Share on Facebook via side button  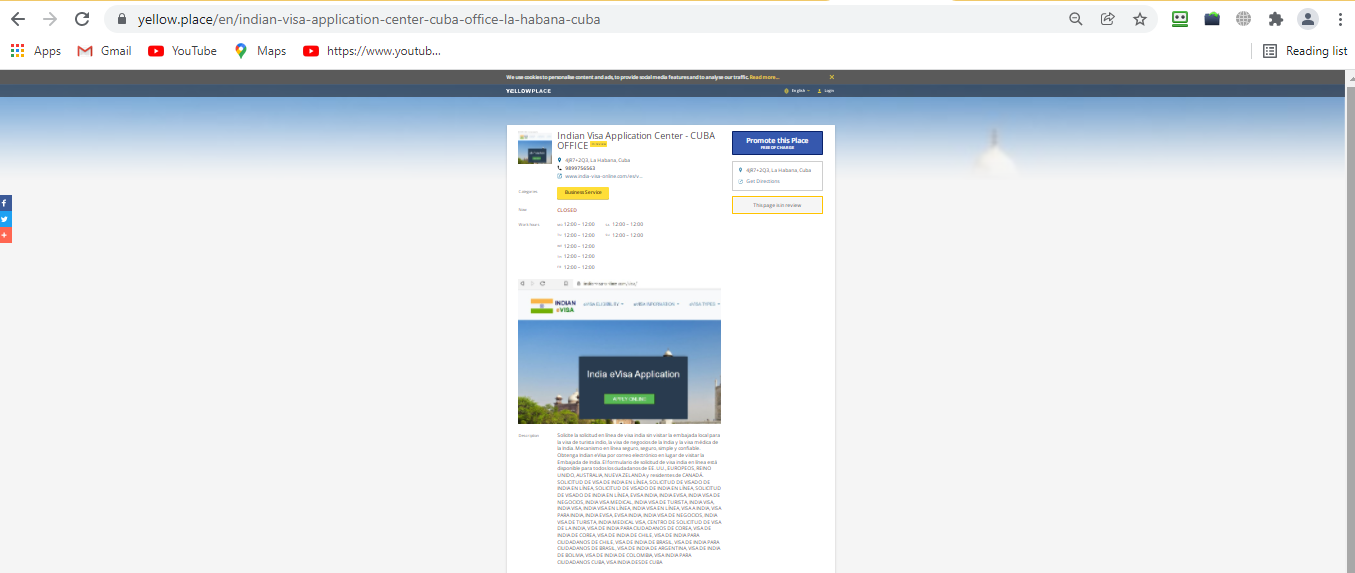point(5,203)
